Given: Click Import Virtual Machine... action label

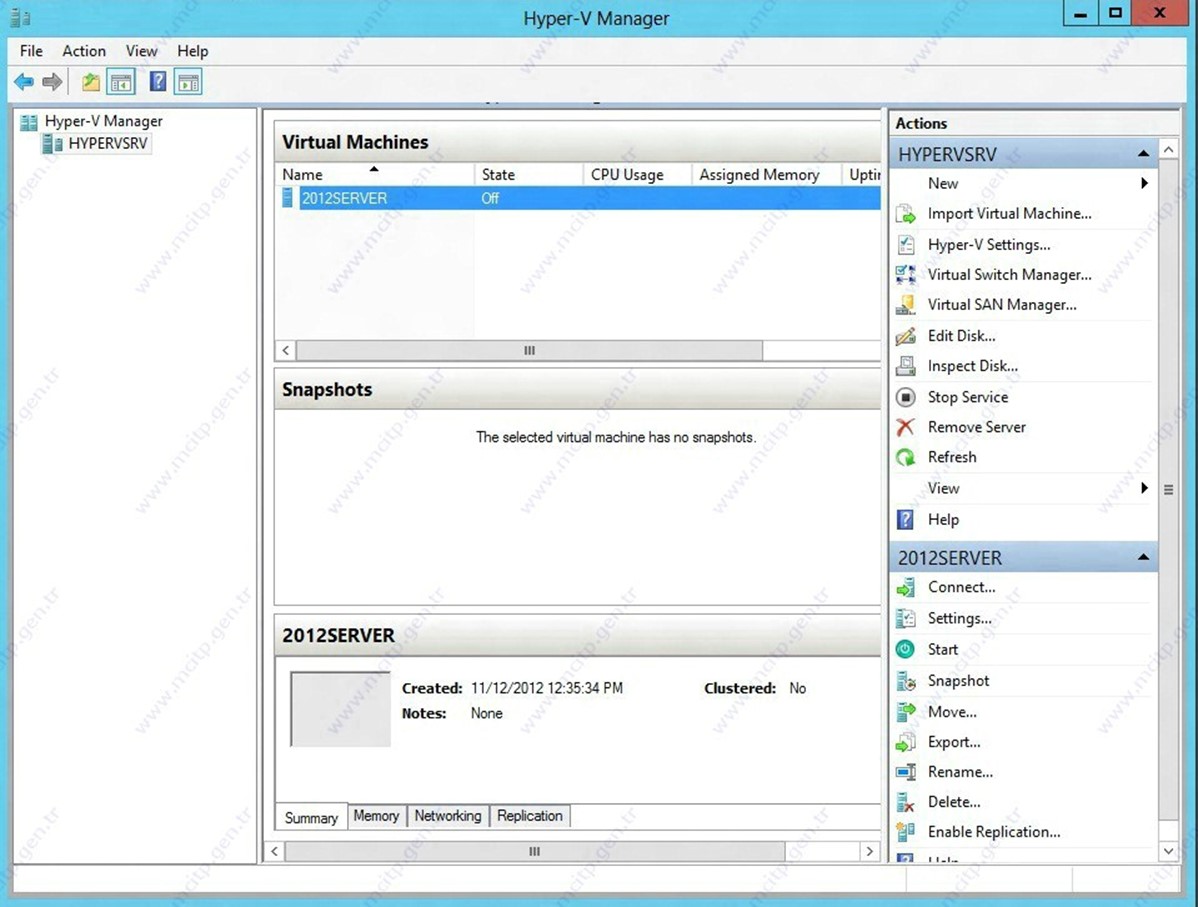Looking at the screenshot, I should (x=1009, y=214).
